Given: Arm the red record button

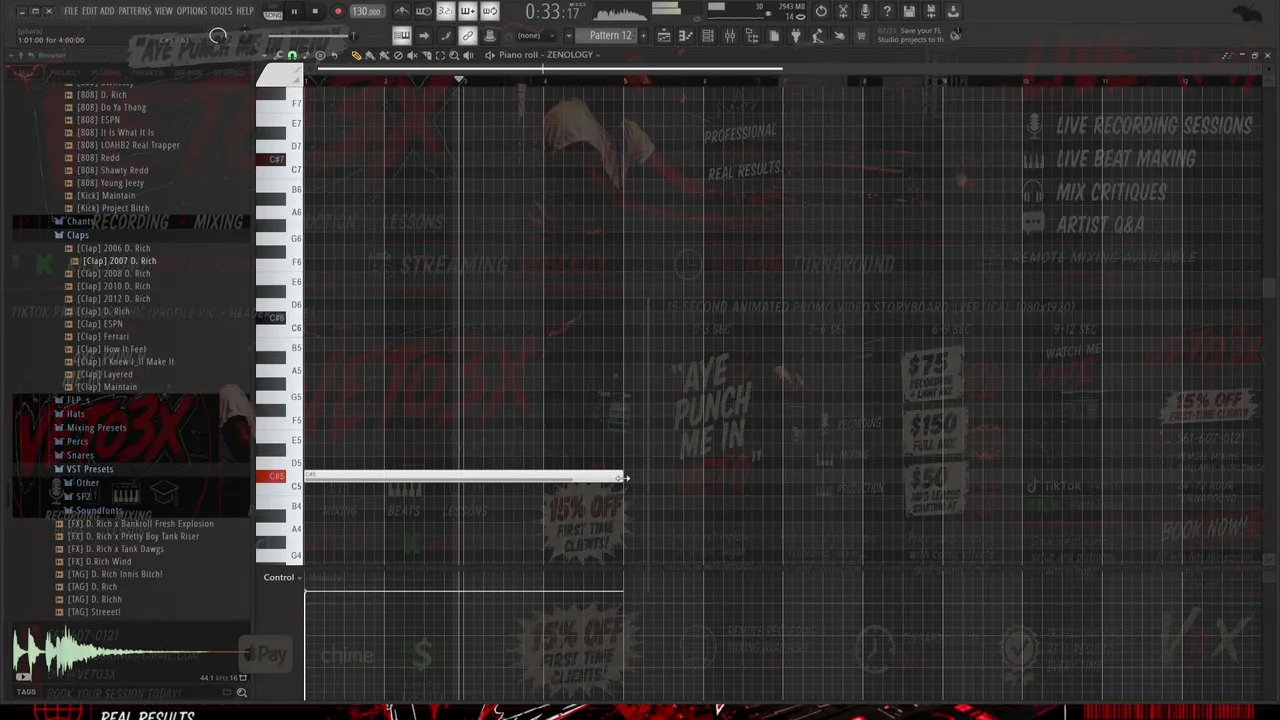Looking at the screenshot, I should coord(338,12).
